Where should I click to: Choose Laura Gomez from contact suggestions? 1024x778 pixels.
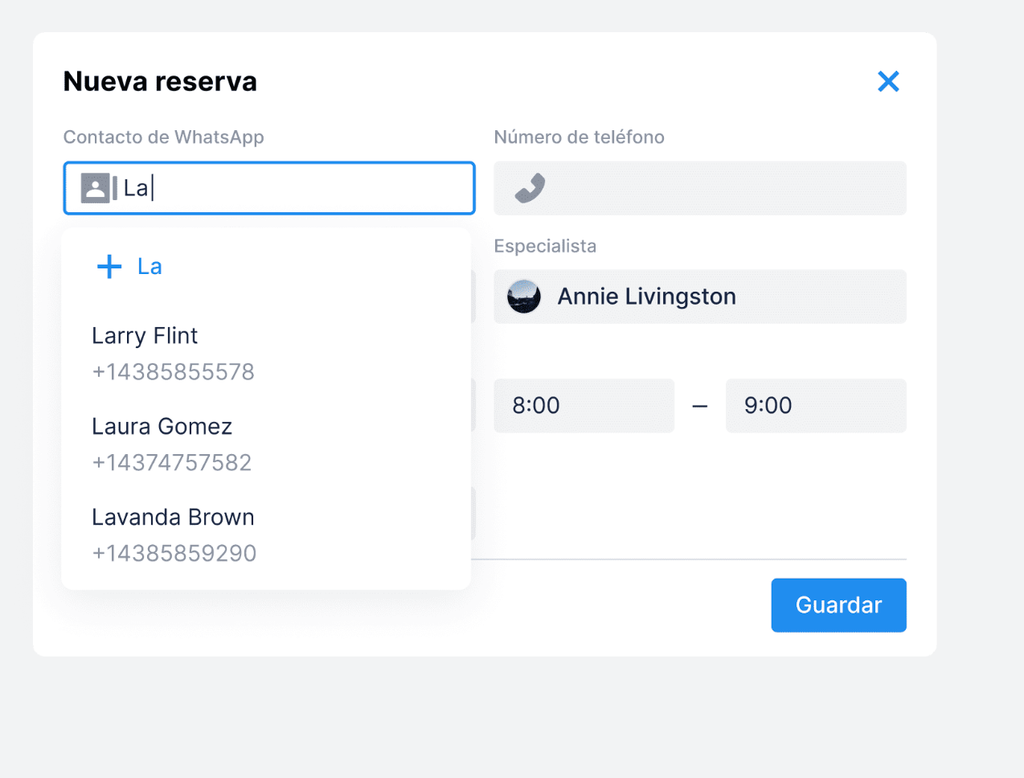162,427
